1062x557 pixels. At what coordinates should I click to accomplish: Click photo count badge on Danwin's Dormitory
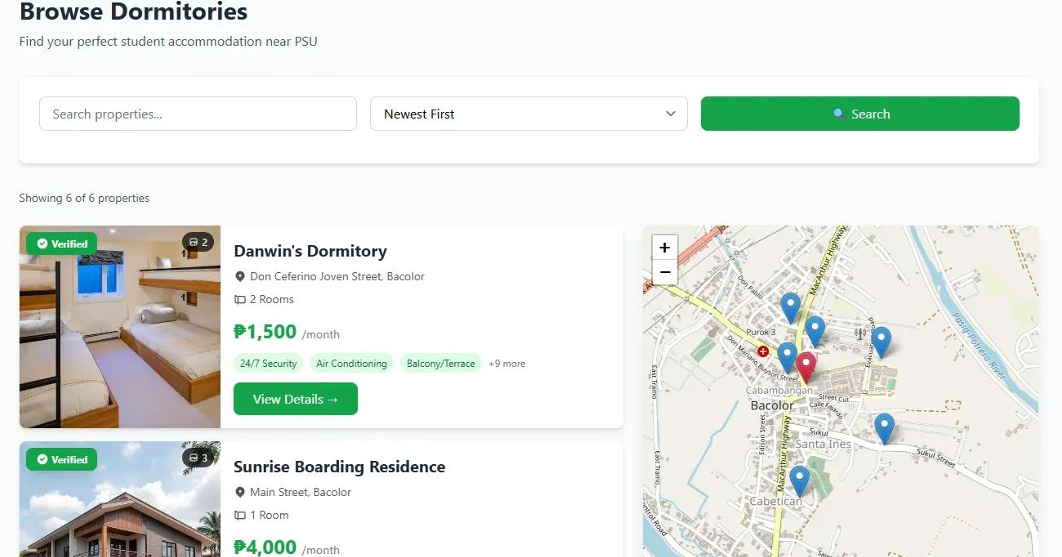tap(198, 242)
